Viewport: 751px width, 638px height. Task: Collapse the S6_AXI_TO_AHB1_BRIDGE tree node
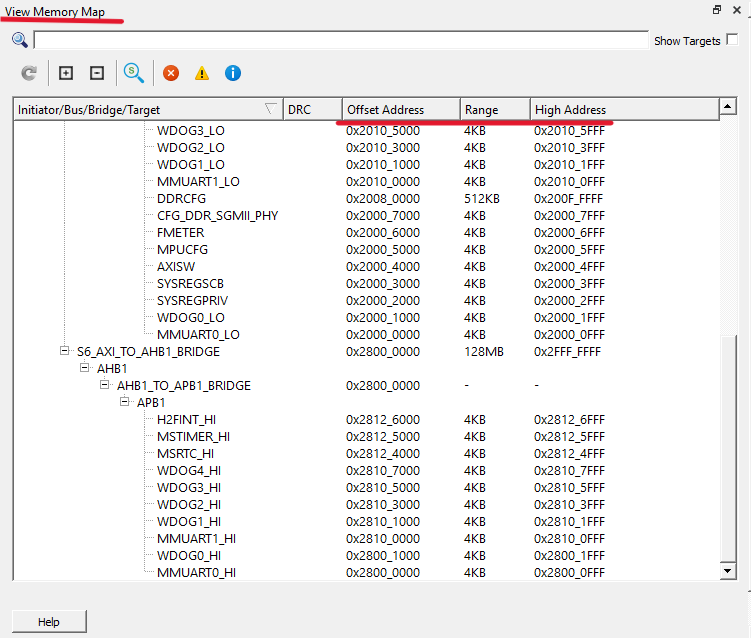click(66, 351)
